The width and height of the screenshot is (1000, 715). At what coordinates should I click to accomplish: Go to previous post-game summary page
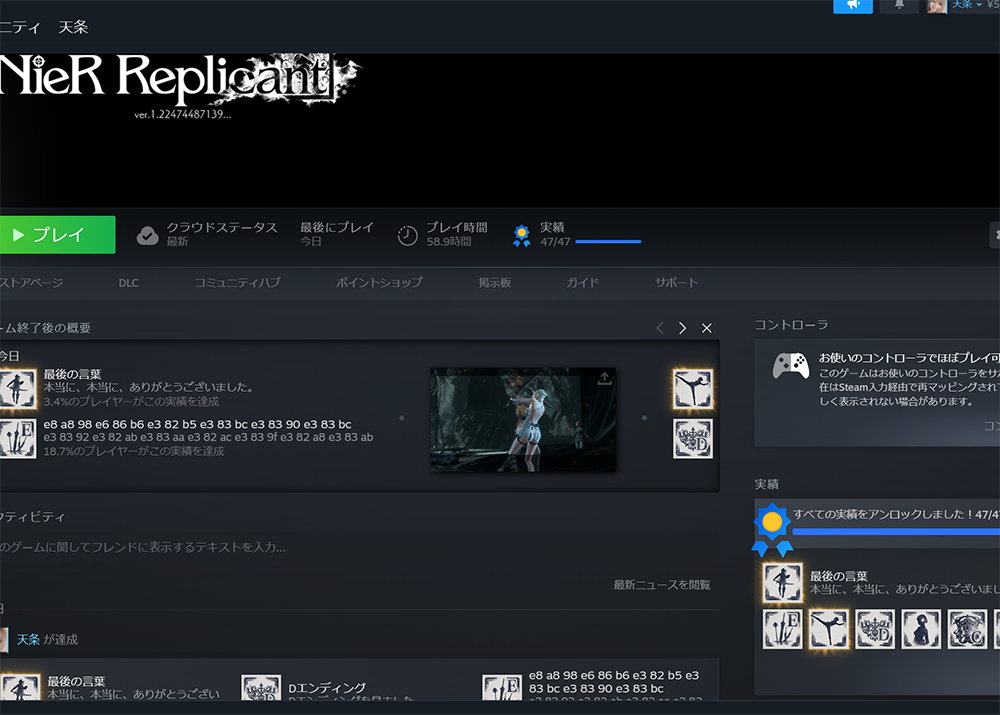(x=660, y=328)
